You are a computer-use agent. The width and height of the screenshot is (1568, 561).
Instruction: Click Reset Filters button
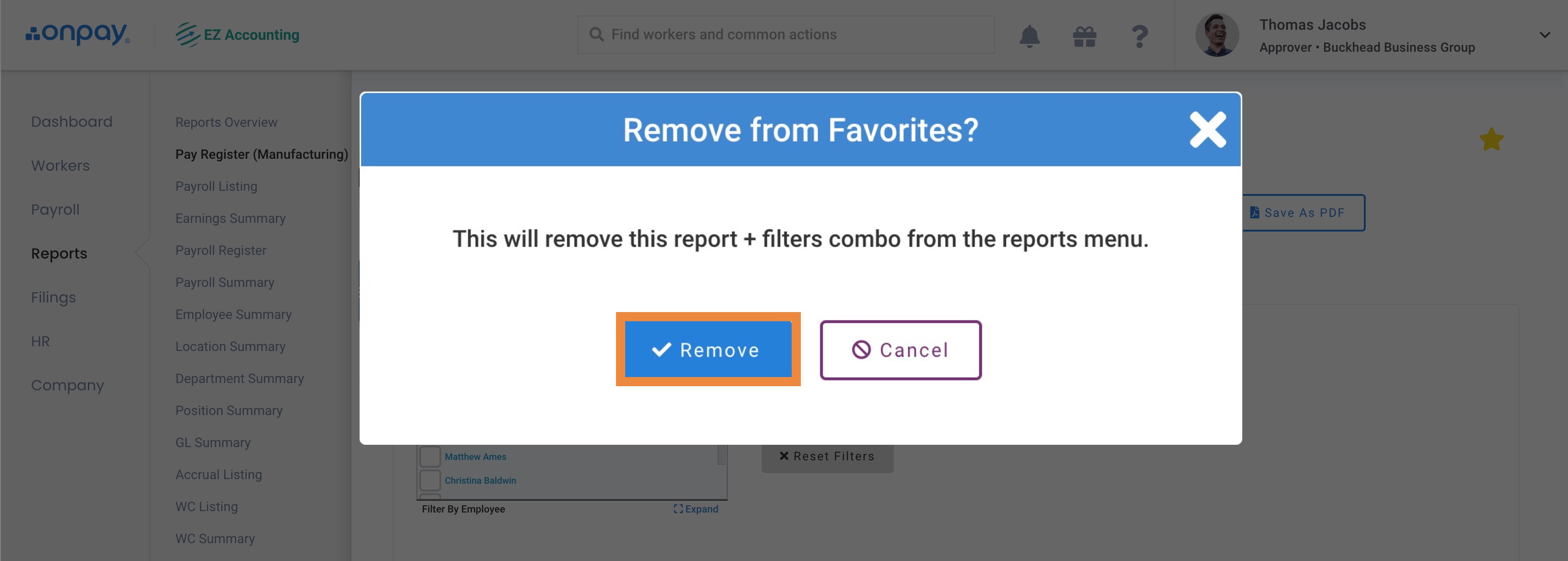coord(827,456)
